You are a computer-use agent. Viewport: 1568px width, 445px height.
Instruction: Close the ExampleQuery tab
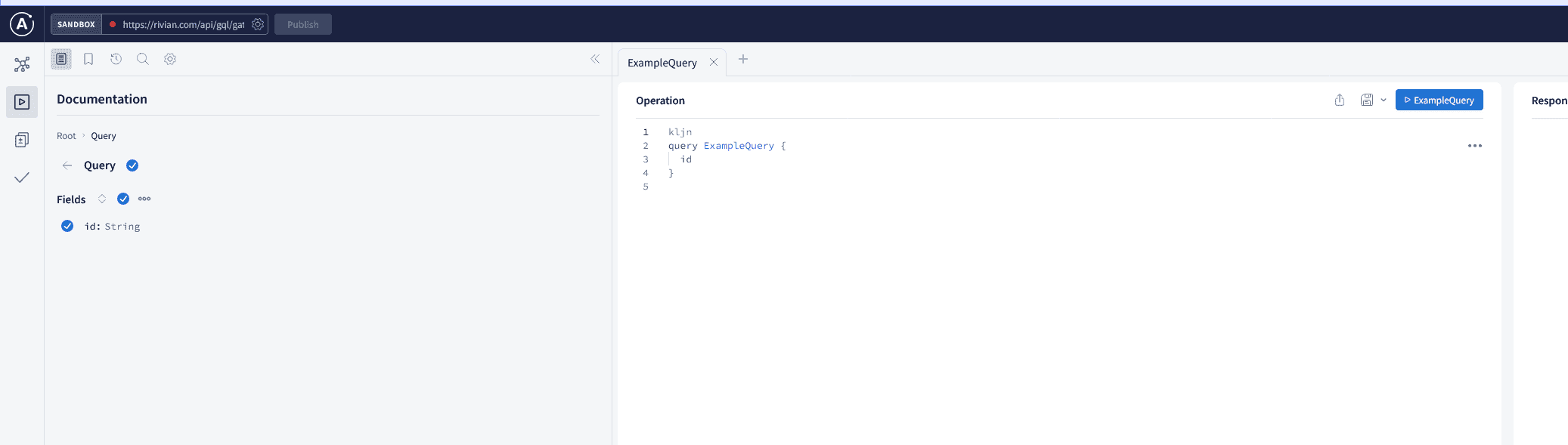pyautogui.click(x=714, y=63)
